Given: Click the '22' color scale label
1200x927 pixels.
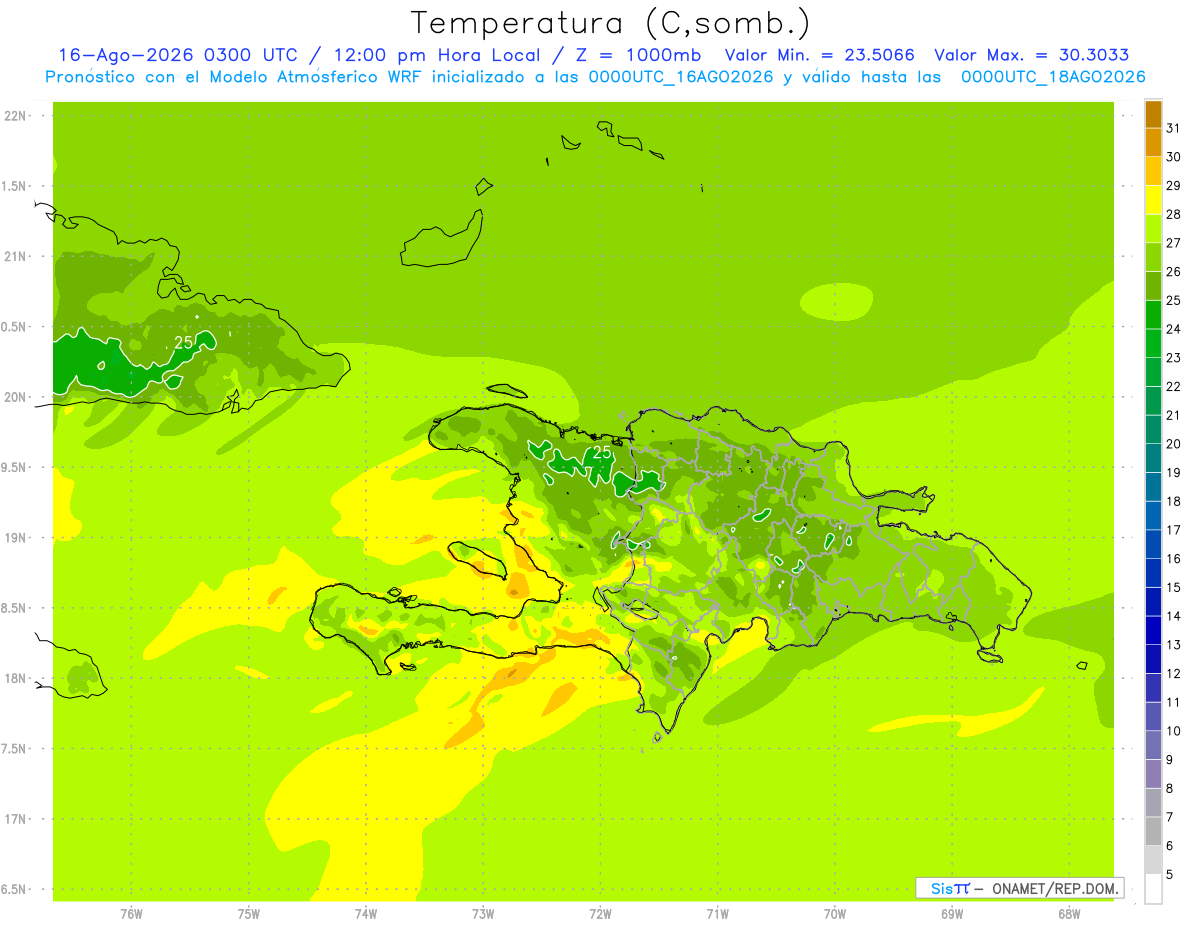Looking at the screenshot, I should [1173, 387].
